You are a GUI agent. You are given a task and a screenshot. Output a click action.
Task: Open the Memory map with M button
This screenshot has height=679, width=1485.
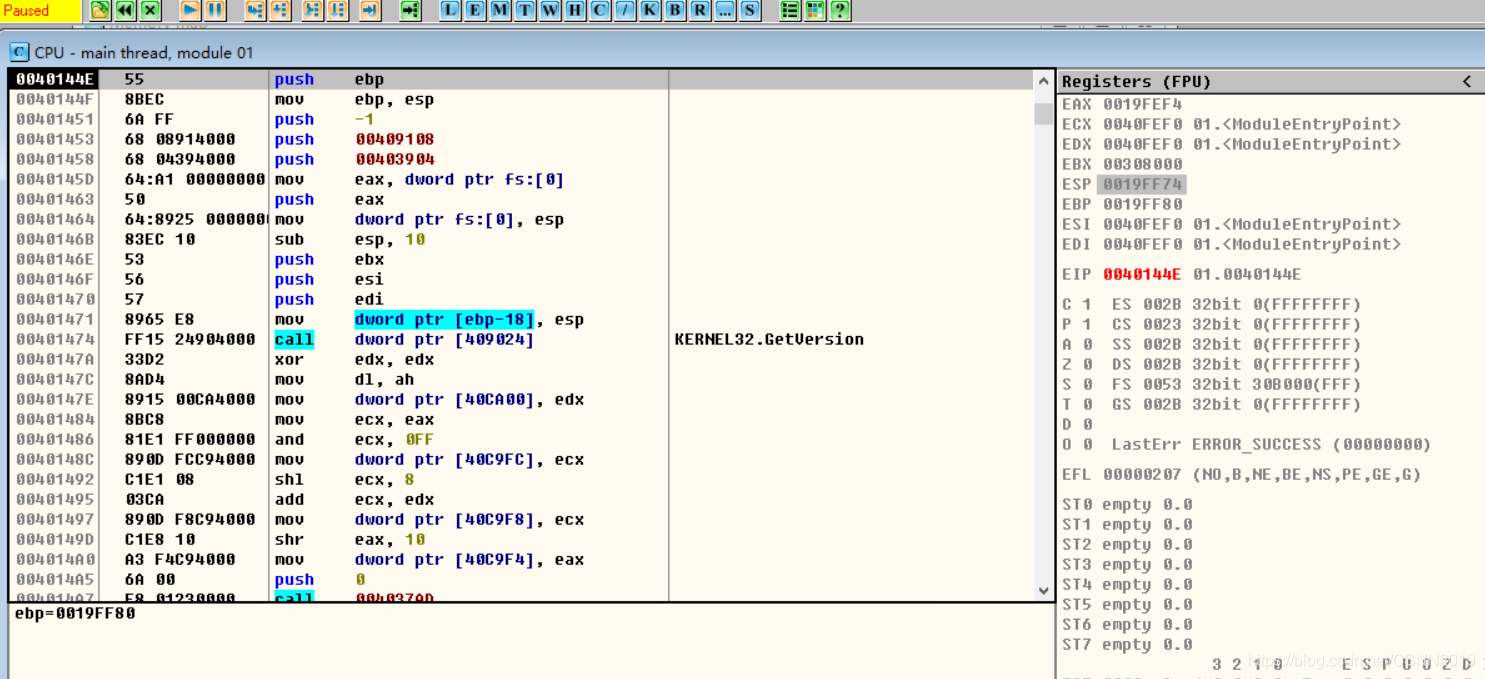click(500, 10)
